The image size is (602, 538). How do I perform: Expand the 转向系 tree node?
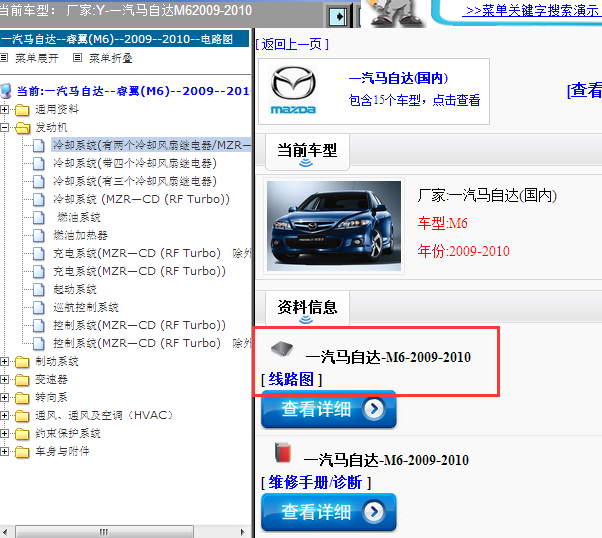click(x=4, y=398)
